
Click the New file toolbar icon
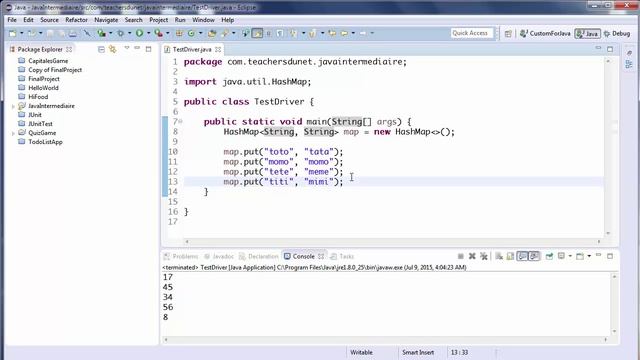[x=13, y=33]
